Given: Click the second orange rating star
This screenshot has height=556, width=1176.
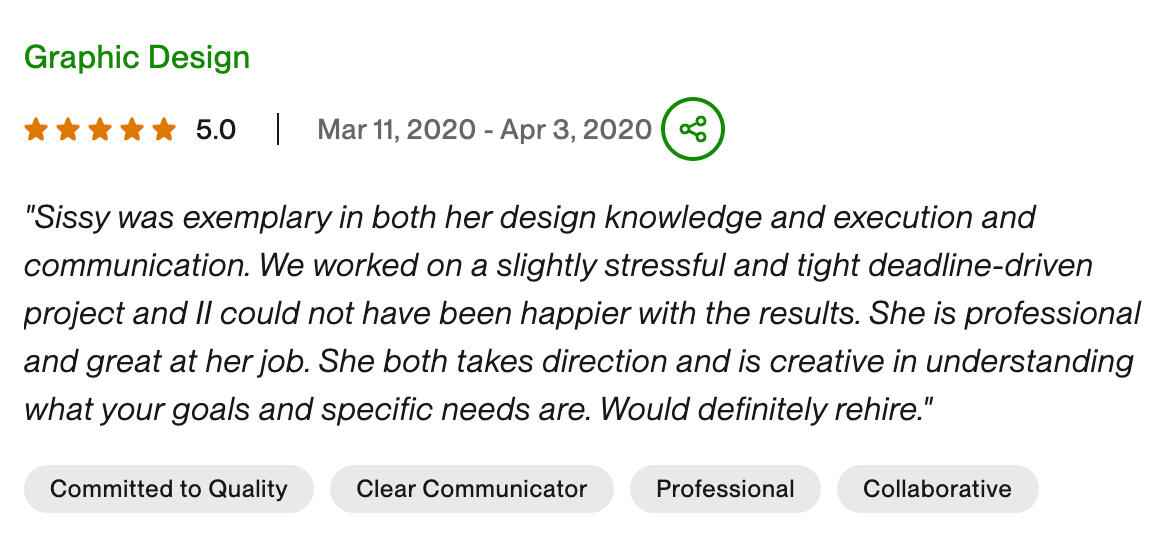Looking at the screenshot, I should [68, 130].
